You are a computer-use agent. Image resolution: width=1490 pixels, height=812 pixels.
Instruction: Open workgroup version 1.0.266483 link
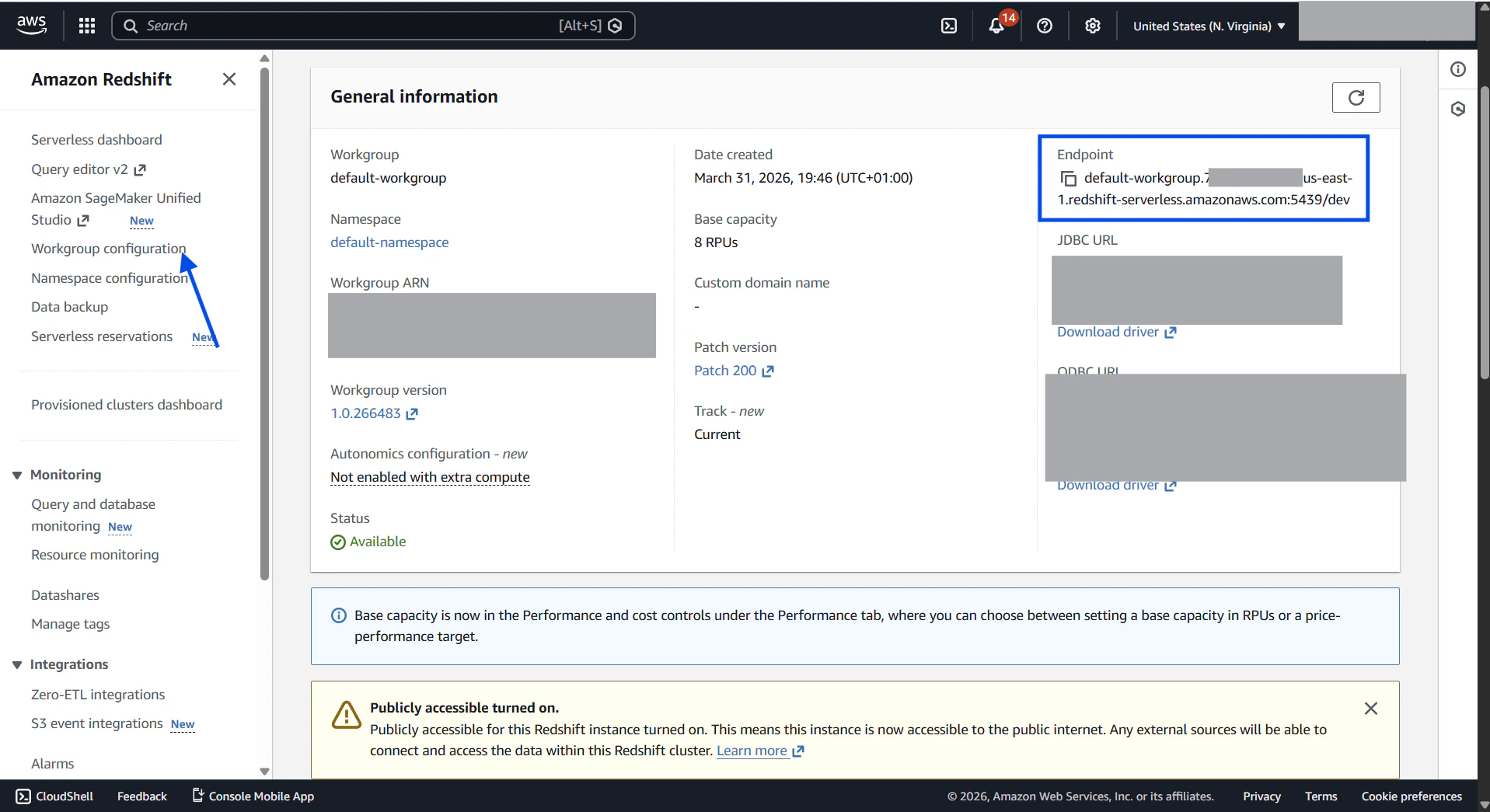(x=374, y=413)
